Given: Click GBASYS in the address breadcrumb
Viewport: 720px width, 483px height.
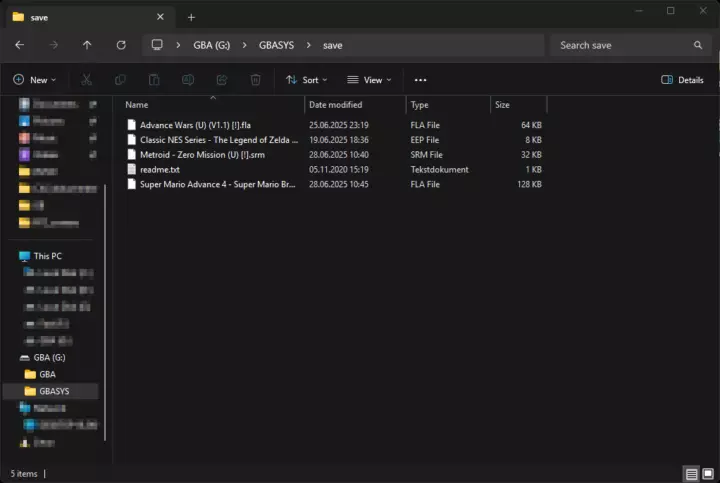Looking at the screenshot, I should point(276,45).
